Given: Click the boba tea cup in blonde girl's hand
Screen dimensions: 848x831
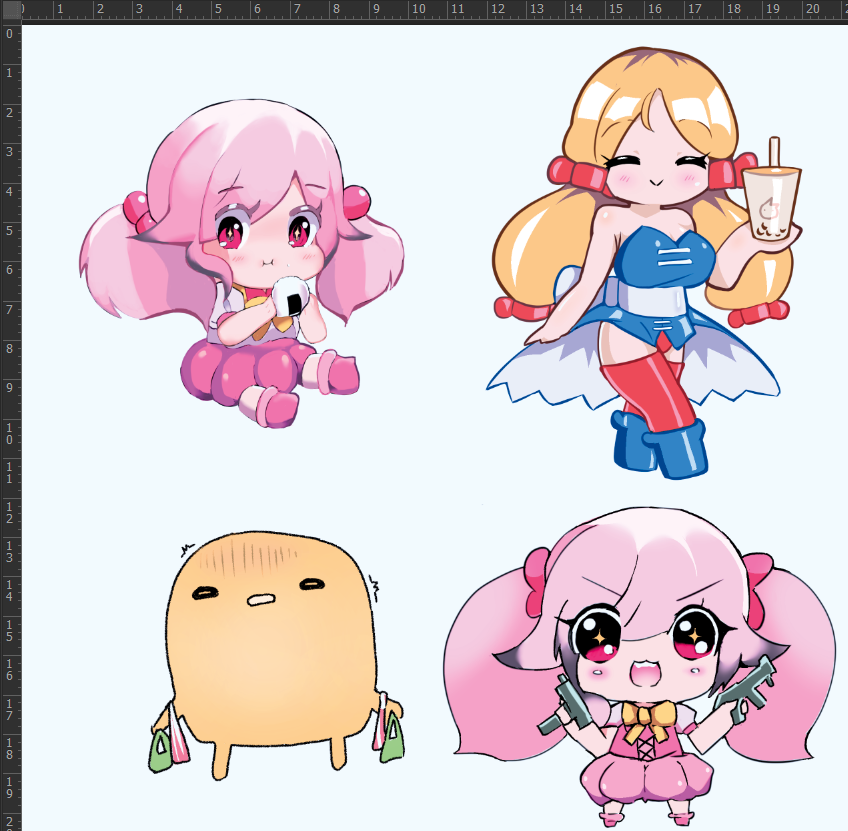Looking at the screenshot, I should 772,189.
